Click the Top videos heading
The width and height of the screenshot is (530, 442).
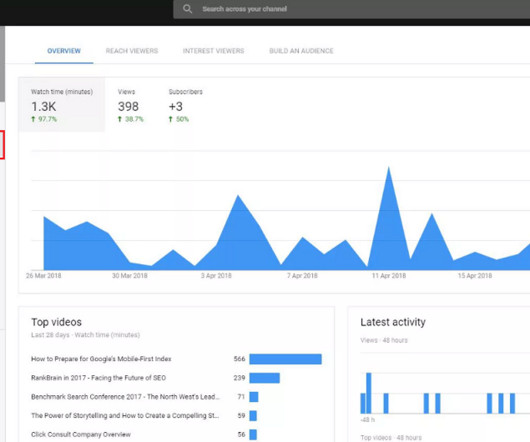pos(56,322)
